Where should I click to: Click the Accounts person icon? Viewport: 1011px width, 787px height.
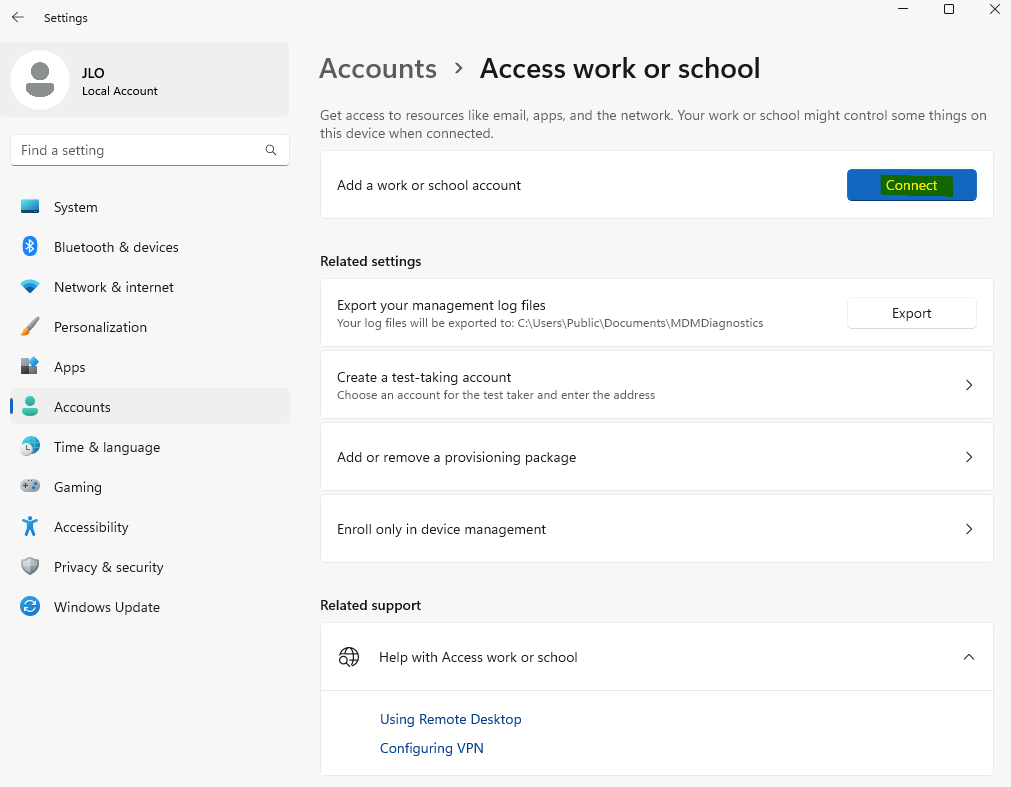pos(30,407)
